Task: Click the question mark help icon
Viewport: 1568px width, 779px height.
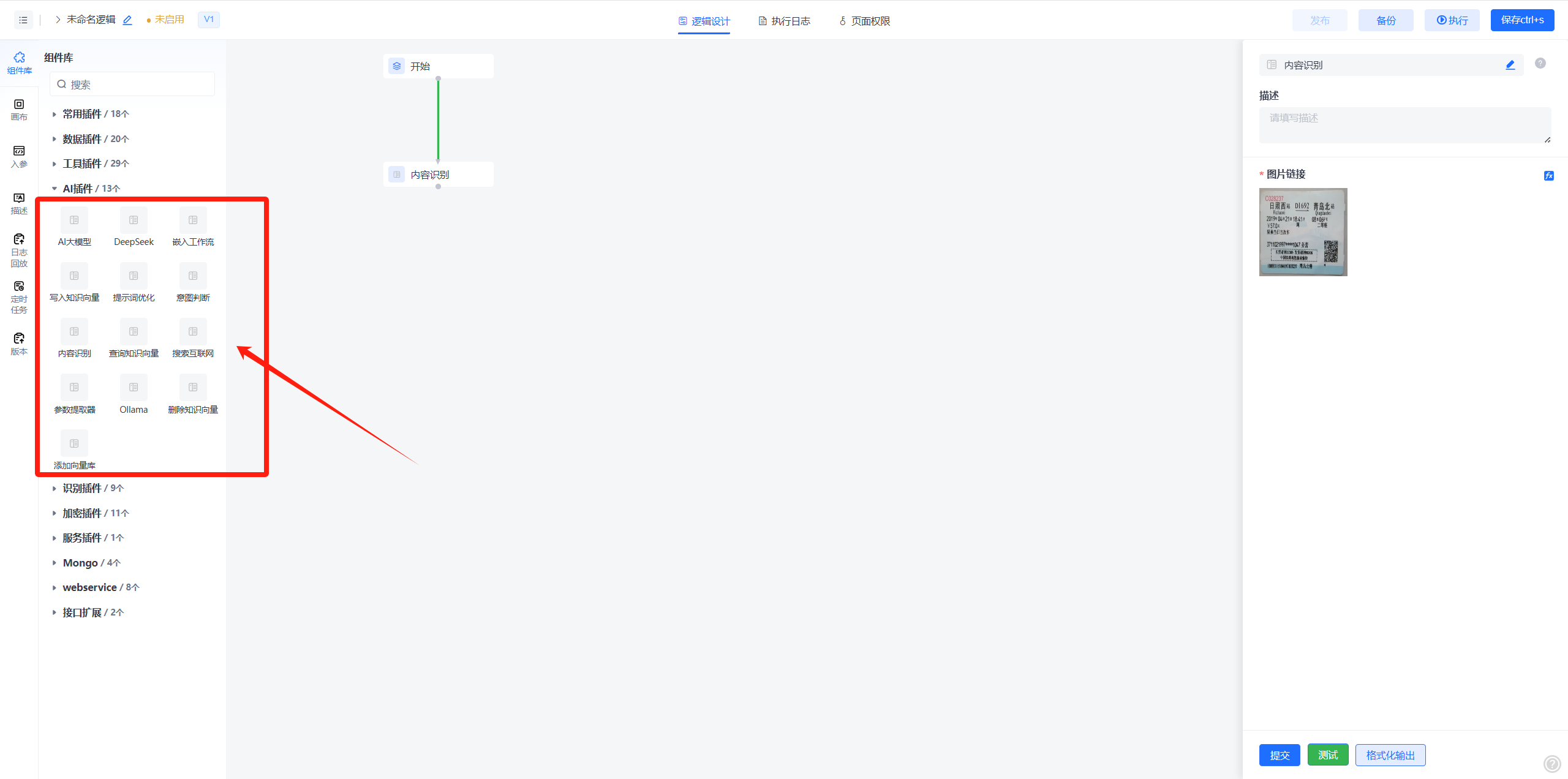Action: tap(1540, 63)
